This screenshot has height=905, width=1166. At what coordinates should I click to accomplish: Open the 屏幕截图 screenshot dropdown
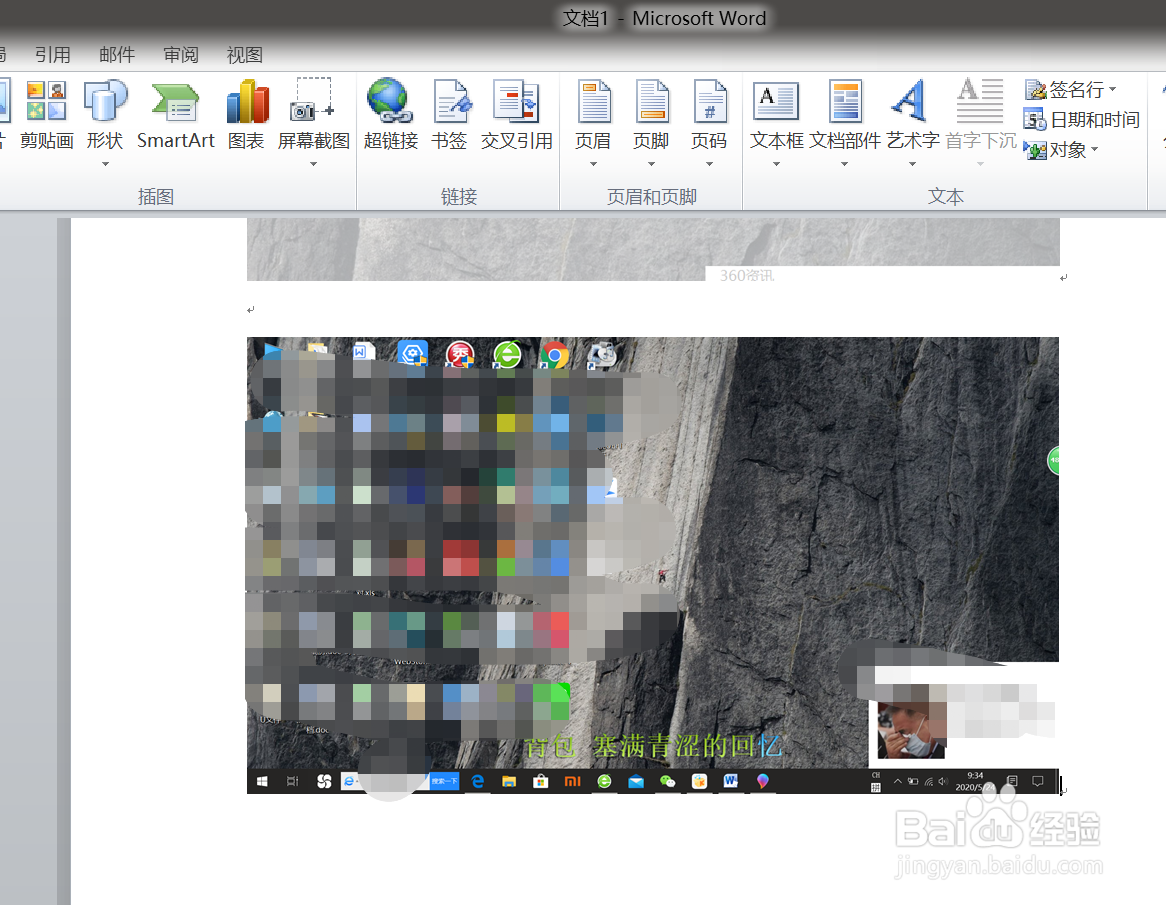pyautogui.click(x=313, y=123)
